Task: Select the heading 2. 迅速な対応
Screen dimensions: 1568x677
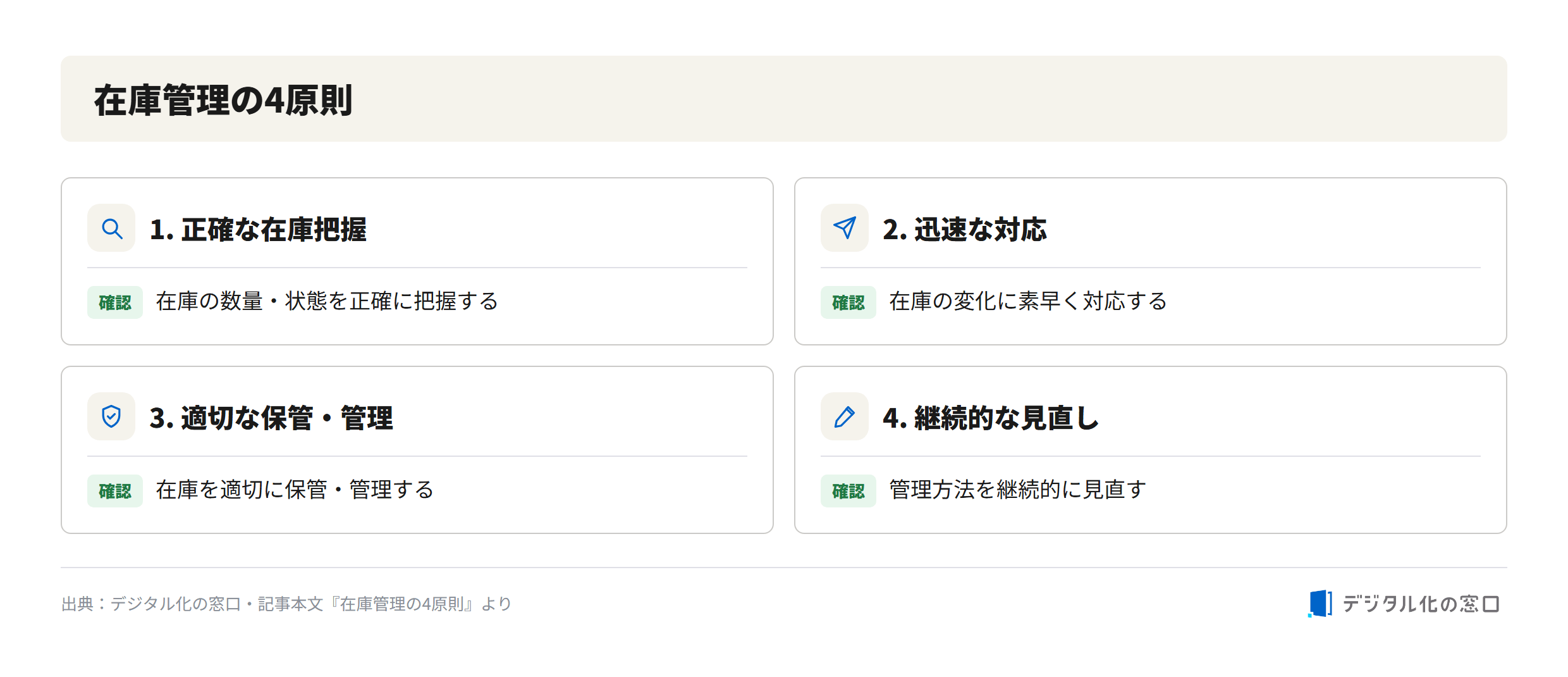Action: (965, 229)
